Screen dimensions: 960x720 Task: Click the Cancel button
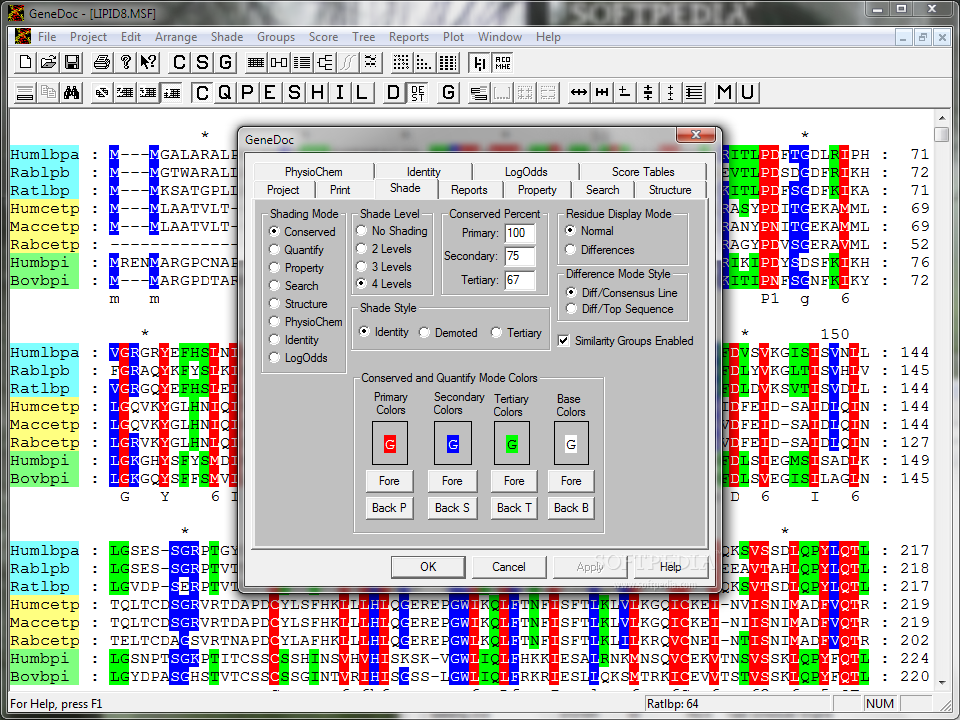click(509, 567)
